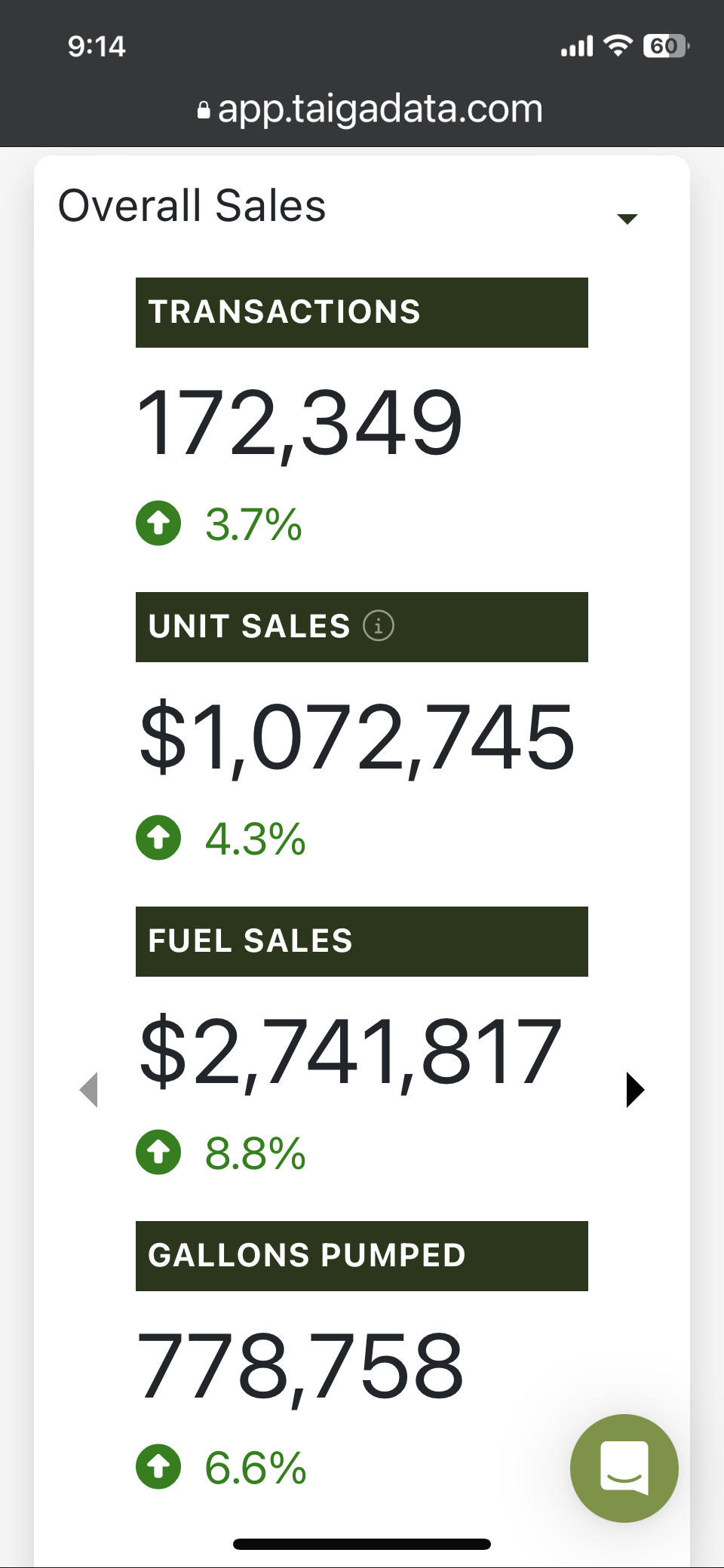Click the Overall Sales title

(192, 206)
